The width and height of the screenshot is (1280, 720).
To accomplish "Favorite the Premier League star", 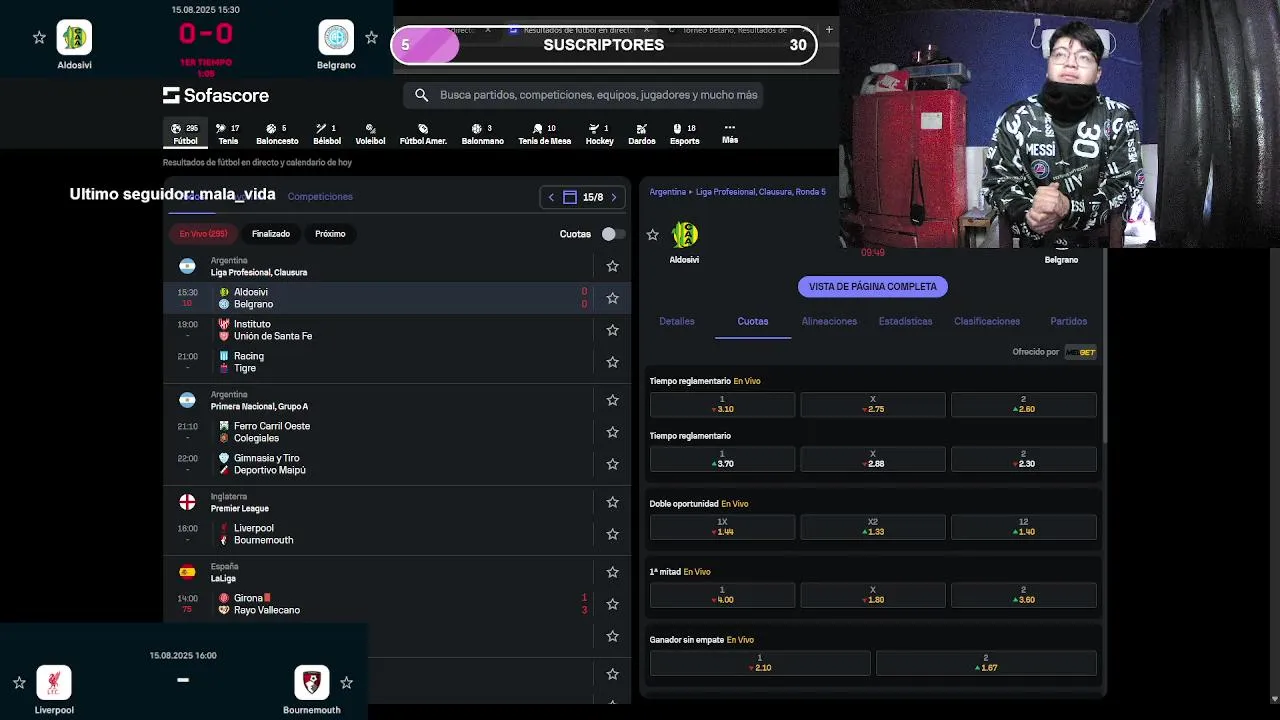I will click(612, 502).
